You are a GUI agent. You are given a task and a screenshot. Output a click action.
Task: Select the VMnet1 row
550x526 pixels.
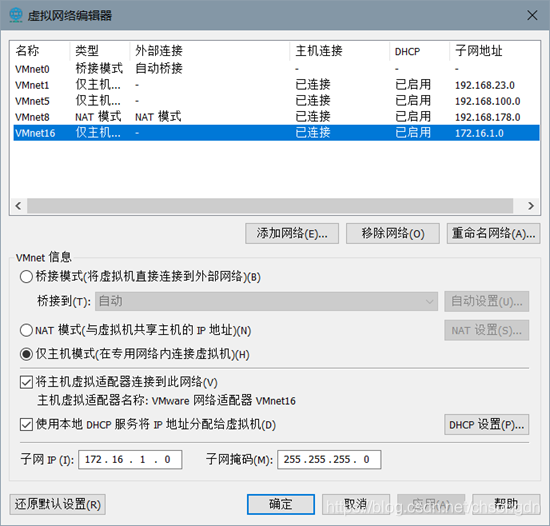(276, 85)
